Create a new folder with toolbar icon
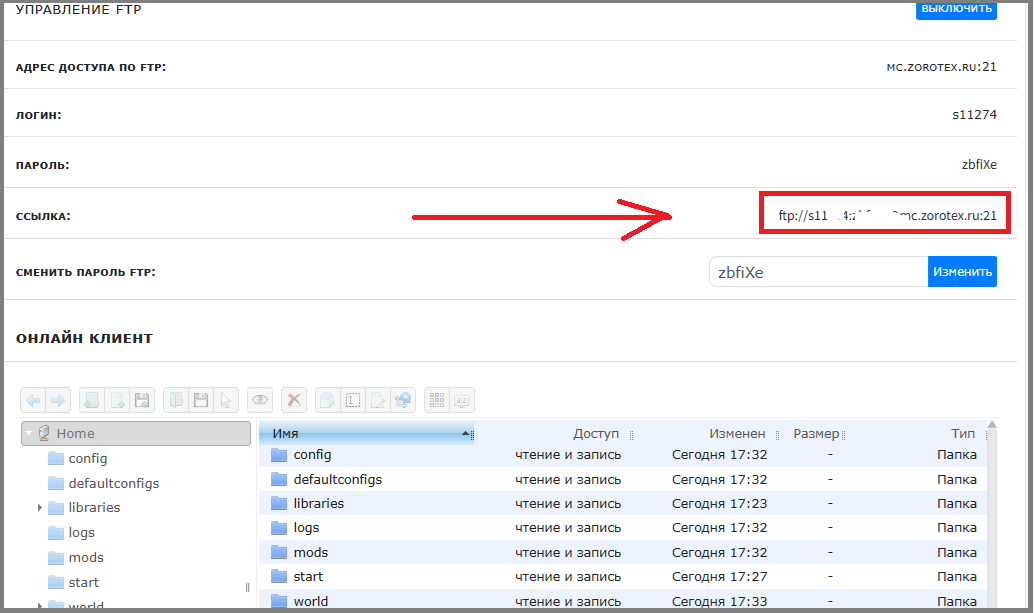 tap(92, 400)
